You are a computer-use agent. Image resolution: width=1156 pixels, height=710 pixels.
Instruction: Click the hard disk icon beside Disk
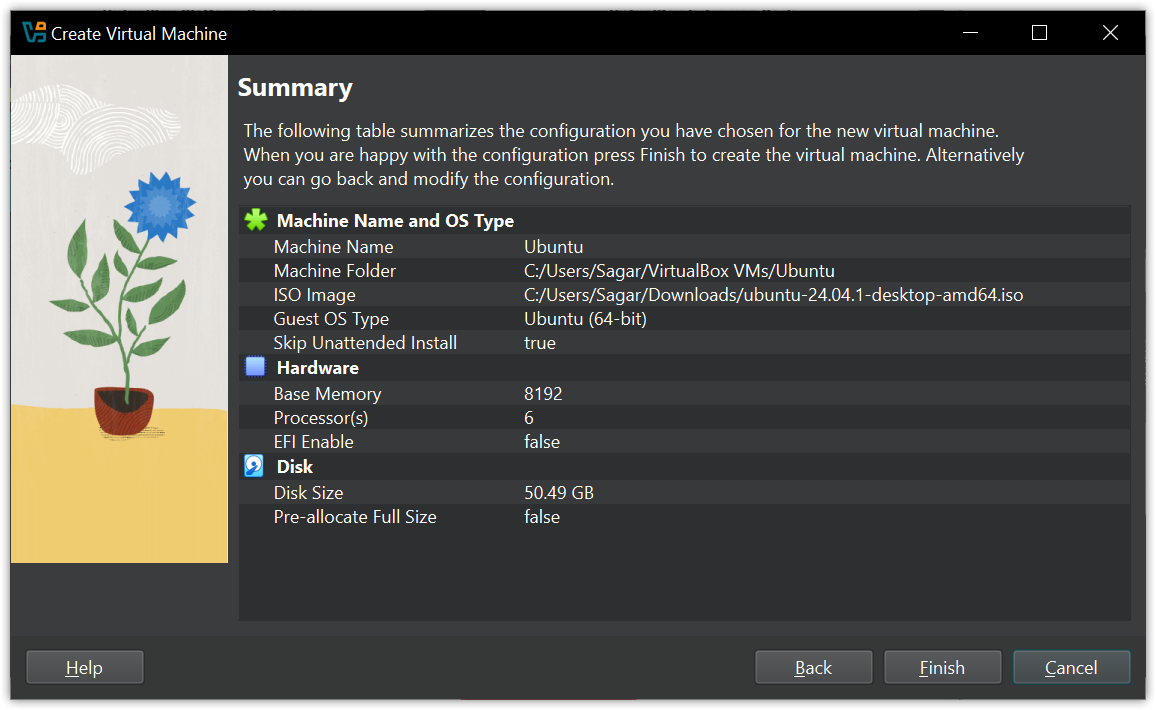pos(254,465)
